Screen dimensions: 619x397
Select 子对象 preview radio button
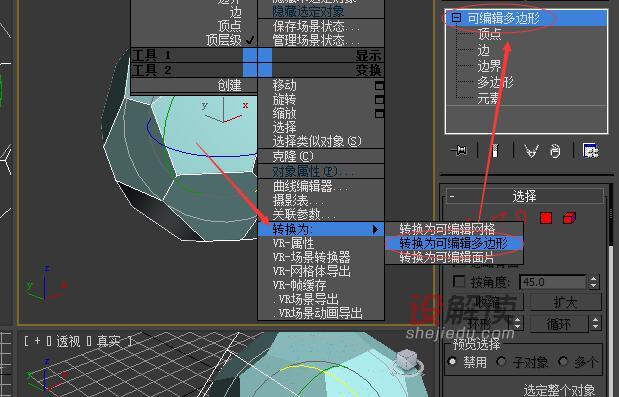pyautogui.click(x=501, y=361)
